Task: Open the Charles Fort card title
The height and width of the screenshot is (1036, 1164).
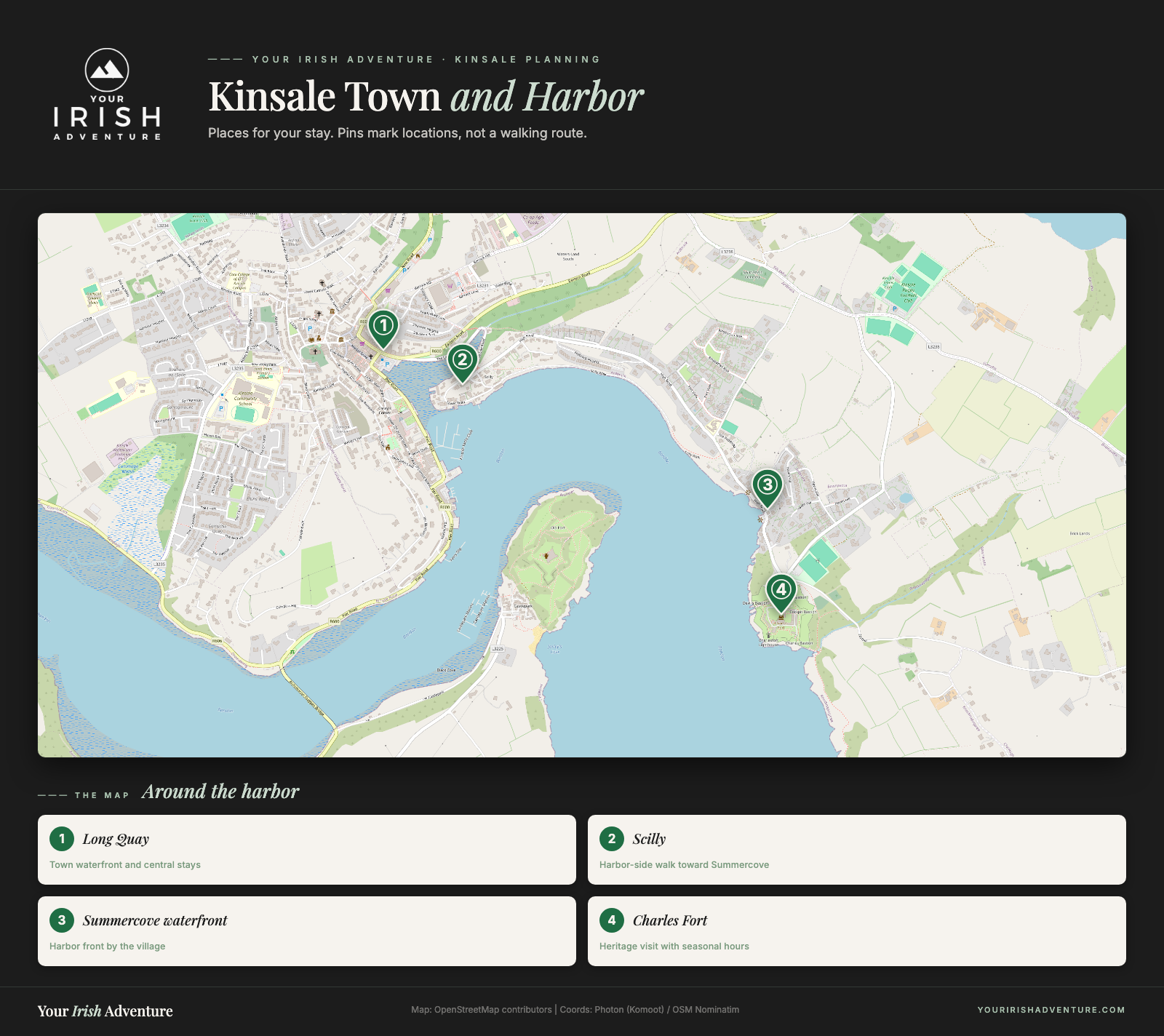Action: click(x=670, y=920)
